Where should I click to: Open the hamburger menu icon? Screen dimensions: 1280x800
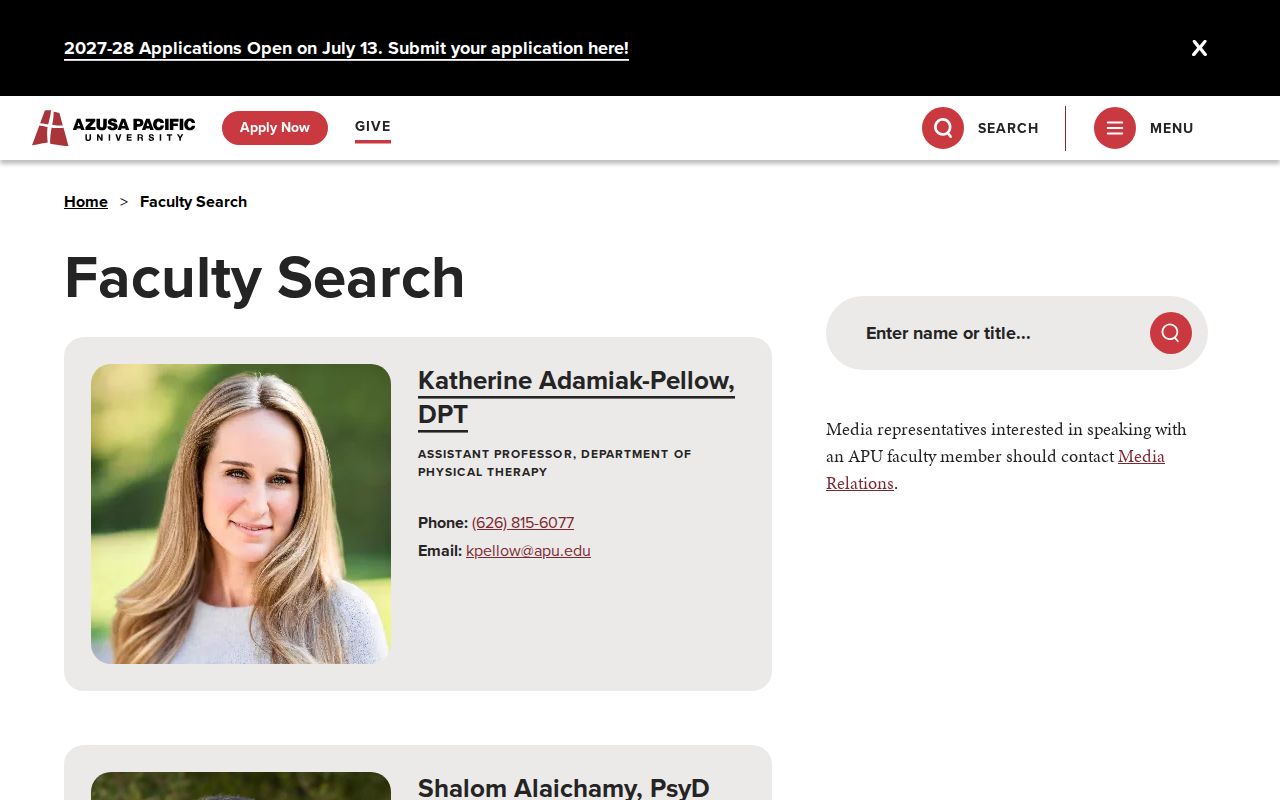1115,128
